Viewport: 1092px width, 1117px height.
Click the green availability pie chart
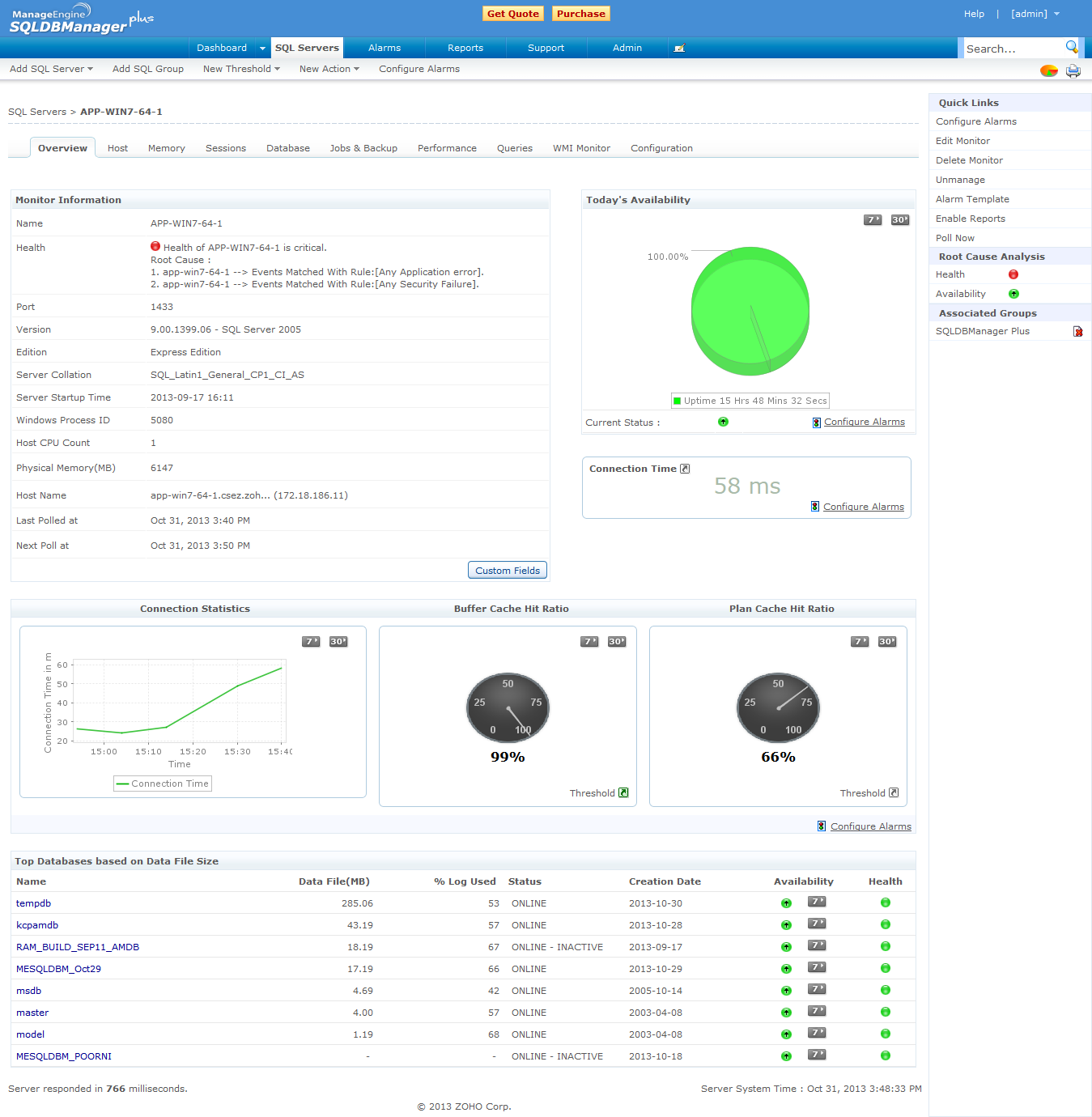(750, 312)
